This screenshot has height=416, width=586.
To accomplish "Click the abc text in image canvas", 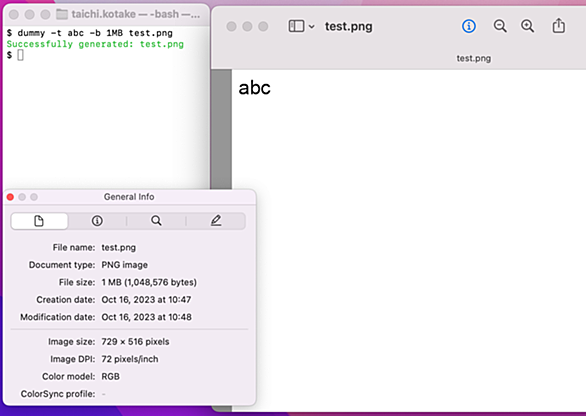I will pyautogui.click(x=255, y=88).
